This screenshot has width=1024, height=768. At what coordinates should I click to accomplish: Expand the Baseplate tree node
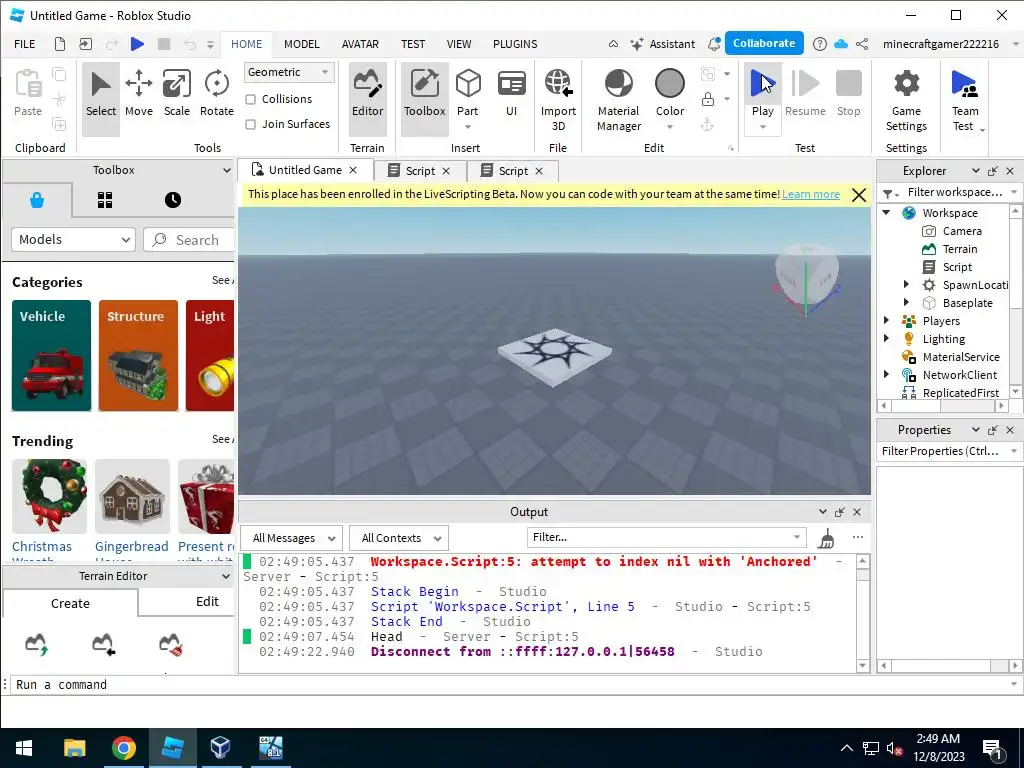tap(906, 302)
